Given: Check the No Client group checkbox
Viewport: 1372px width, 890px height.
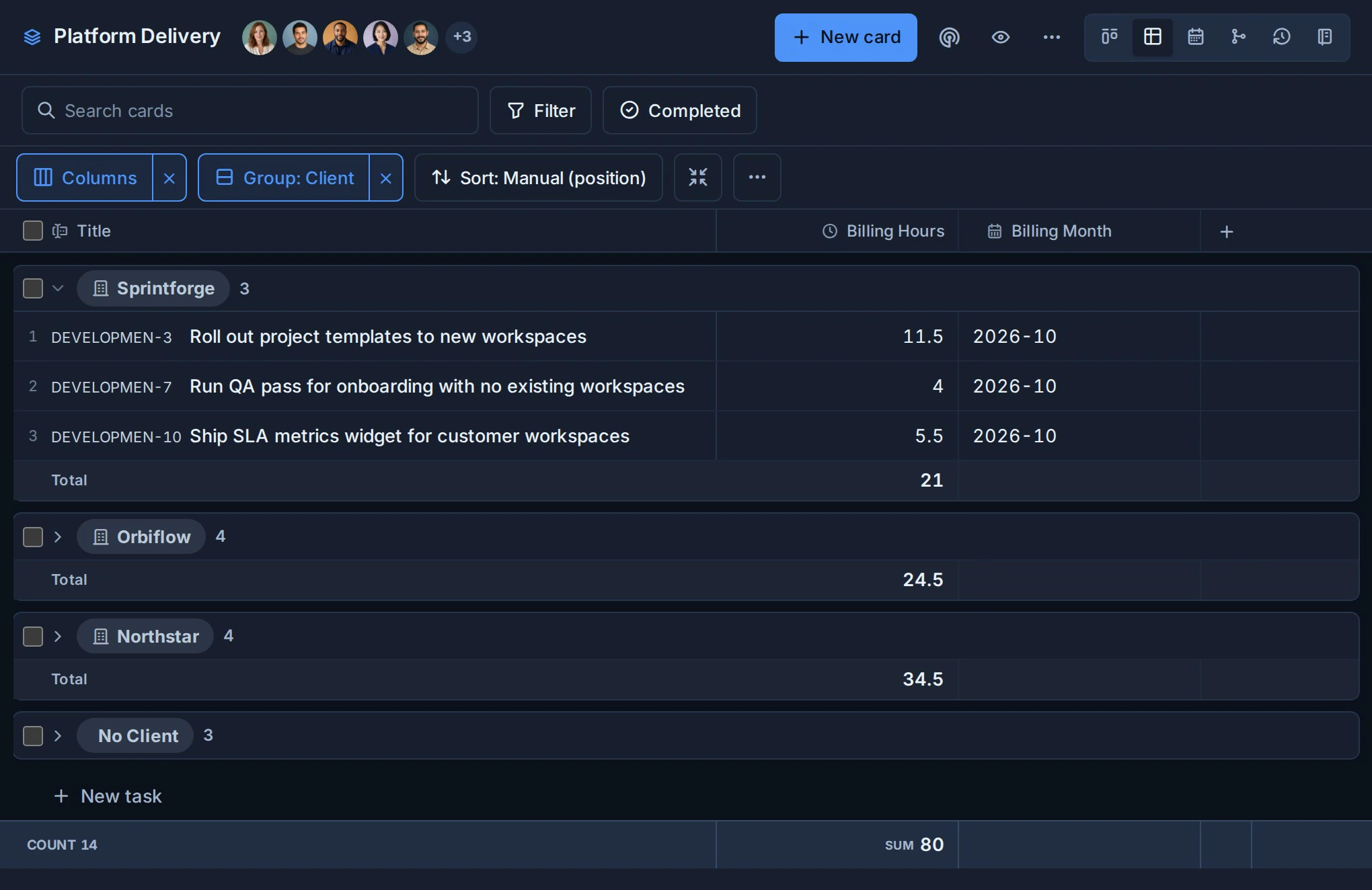Looking at the screenshot, I should [33, 736].
